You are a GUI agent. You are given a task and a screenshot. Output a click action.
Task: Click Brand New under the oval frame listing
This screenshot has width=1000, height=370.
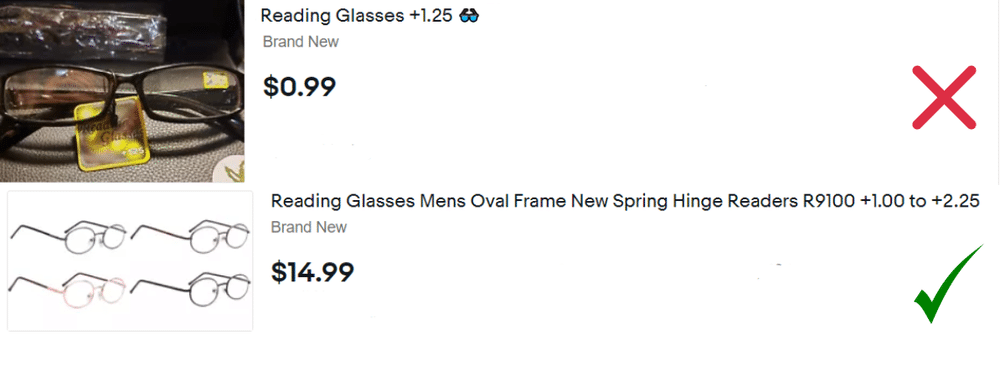pyautogui.click(x=309, y=228)
